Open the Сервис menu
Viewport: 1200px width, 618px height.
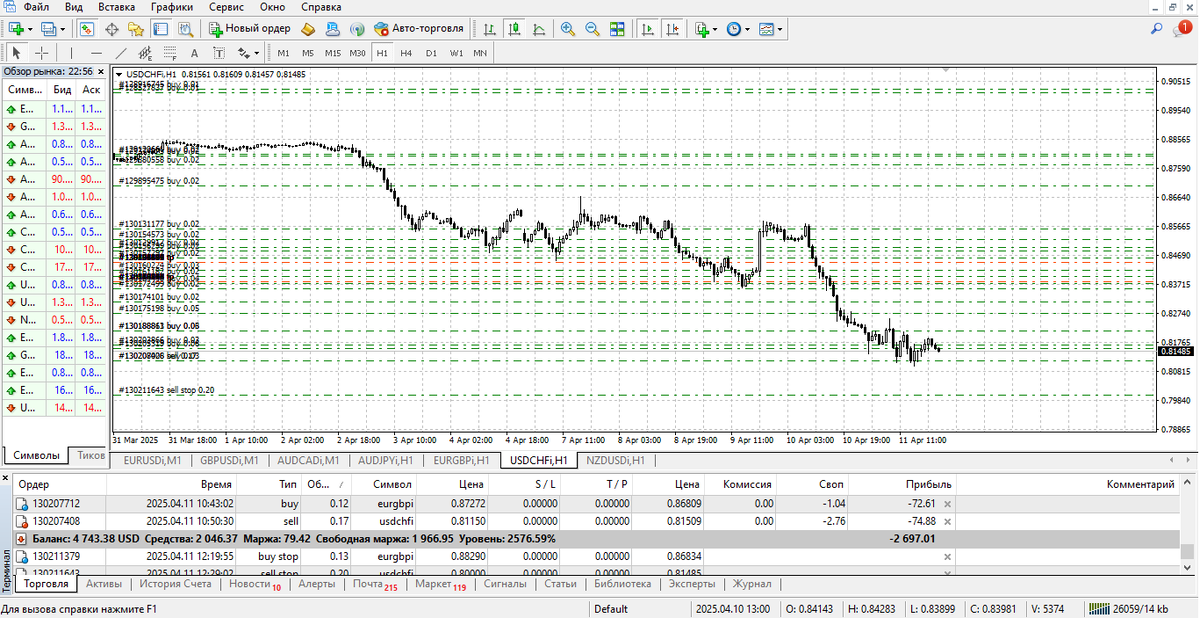(226, 7)
